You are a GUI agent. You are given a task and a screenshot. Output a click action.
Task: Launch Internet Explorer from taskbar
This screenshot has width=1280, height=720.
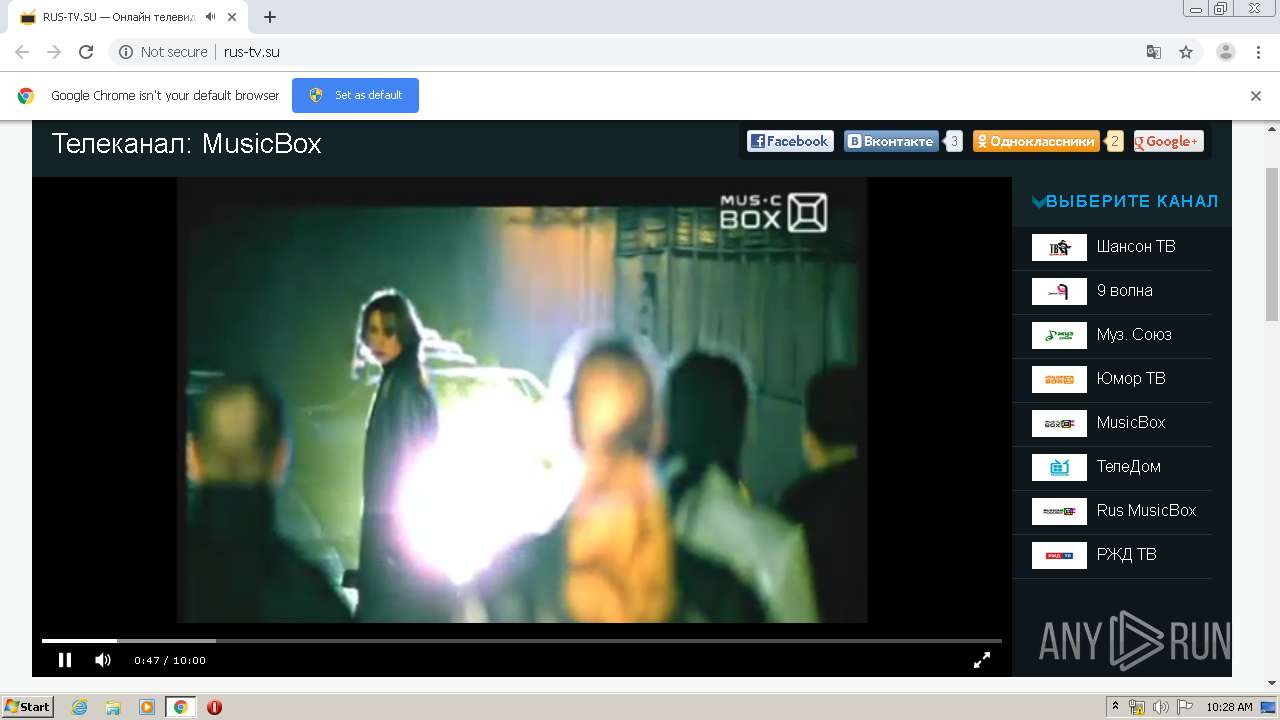click(x=80, y=707)
